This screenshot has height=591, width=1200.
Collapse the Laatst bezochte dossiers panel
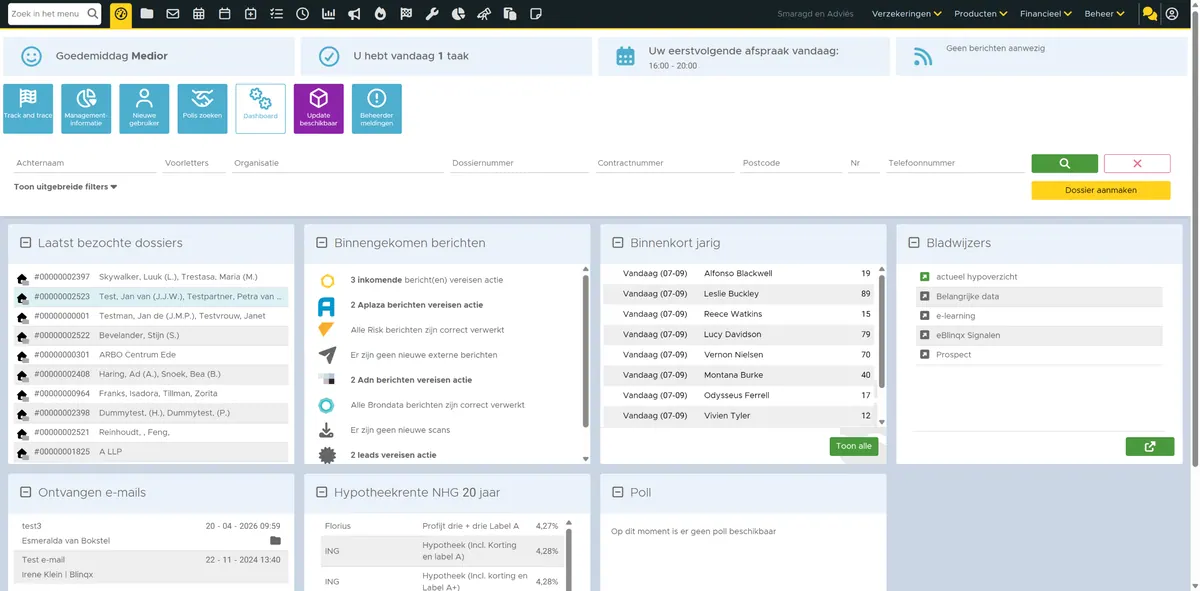(x=24, y=243)
